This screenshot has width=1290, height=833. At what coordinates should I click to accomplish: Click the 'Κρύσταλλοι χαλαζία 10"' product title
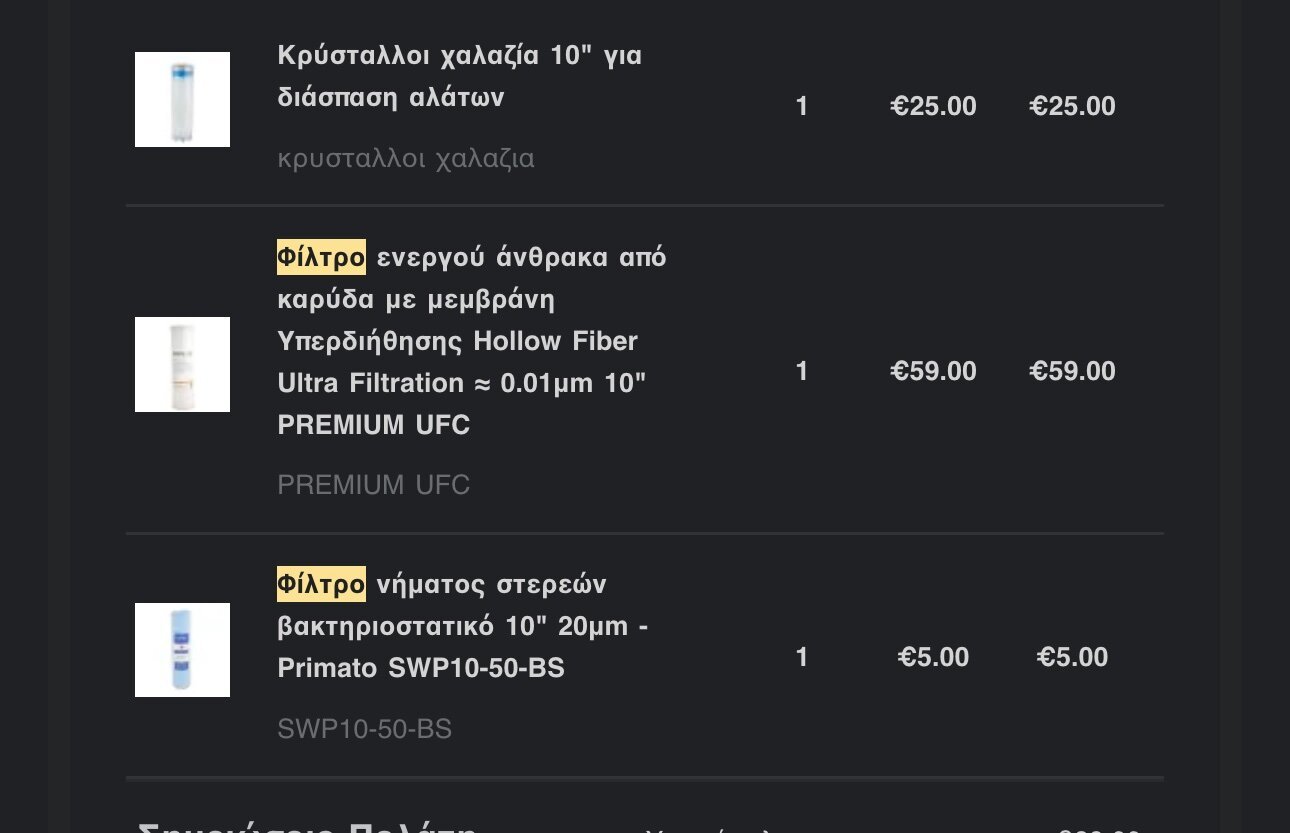[460, 76]
